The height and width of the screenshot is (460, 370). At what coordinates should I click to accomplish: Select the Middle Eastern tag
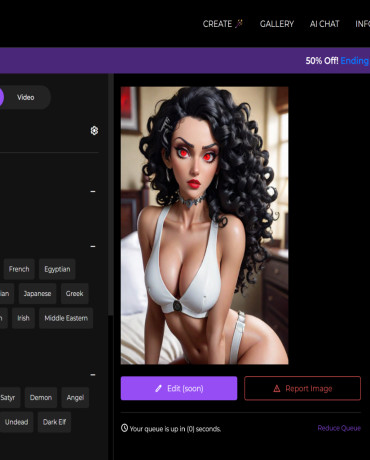(x=66, y=318)
